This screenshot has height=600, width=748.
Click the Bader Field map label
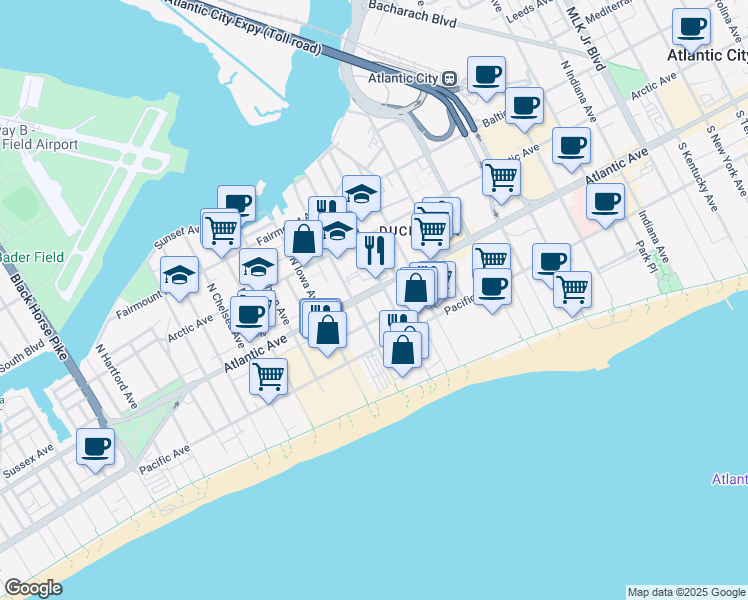click(x=30, y=257)
